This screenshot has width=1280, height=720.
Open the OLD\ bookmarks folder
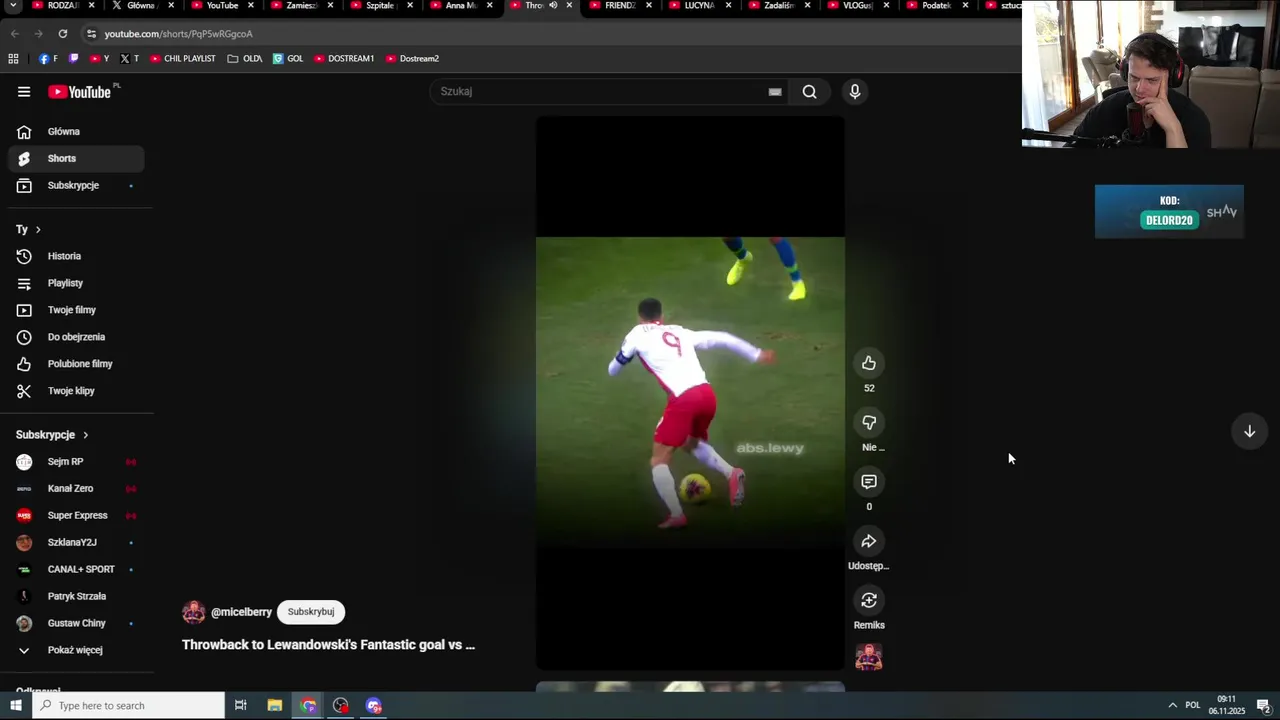click(x=245, y=59)
